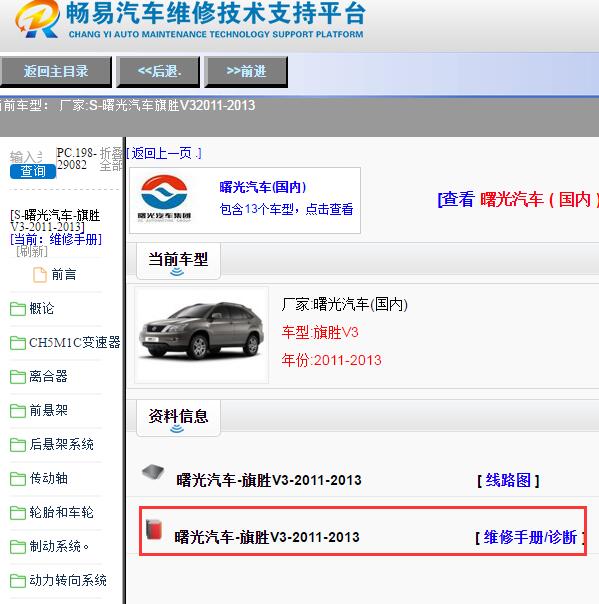Click the folder icon beside 后悬架系统
599x604 pixels.
click(x=18, y=445)
